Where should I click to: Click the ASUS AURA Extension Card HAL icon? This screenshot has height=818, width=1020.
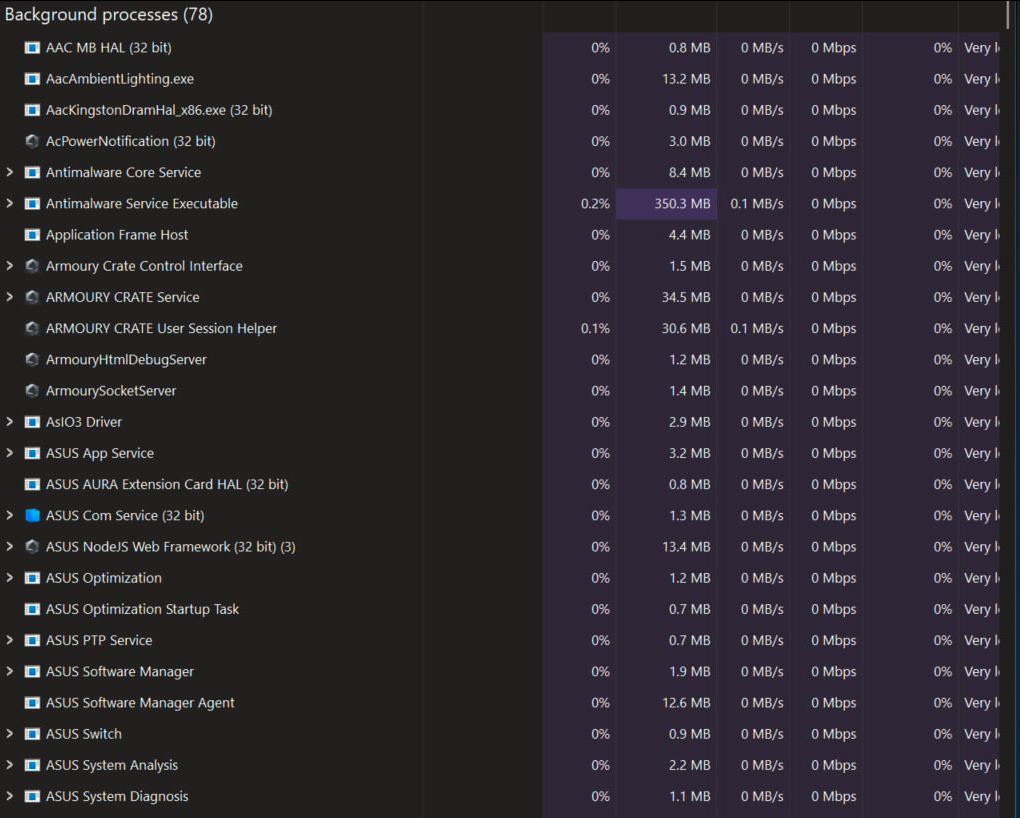pos(32,485)
